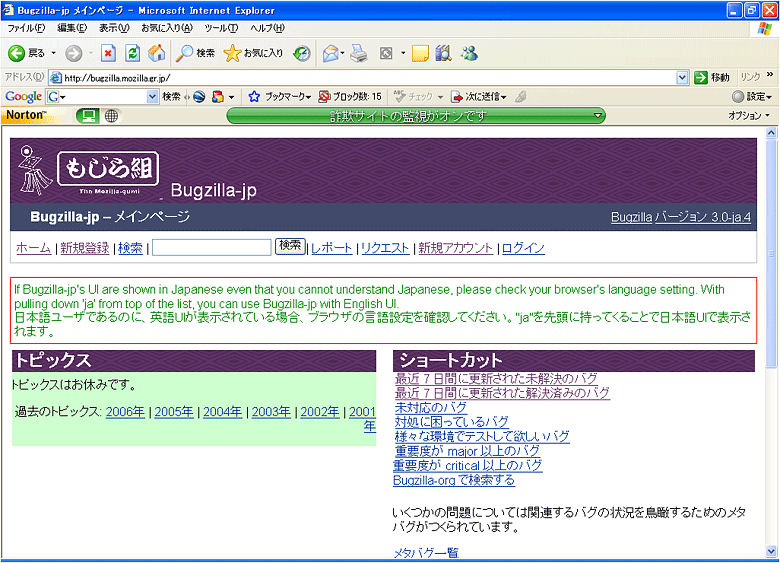Expand the toolbar chevron next to Links
Screen dimensions: 780x563
tap(770, 75)
